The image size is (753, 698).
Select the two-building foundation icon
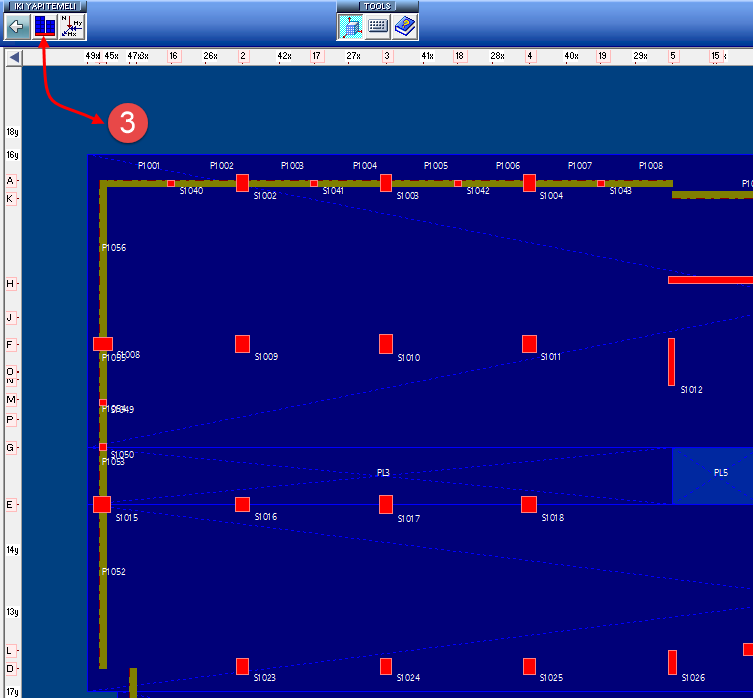click(x=45, y=27)
